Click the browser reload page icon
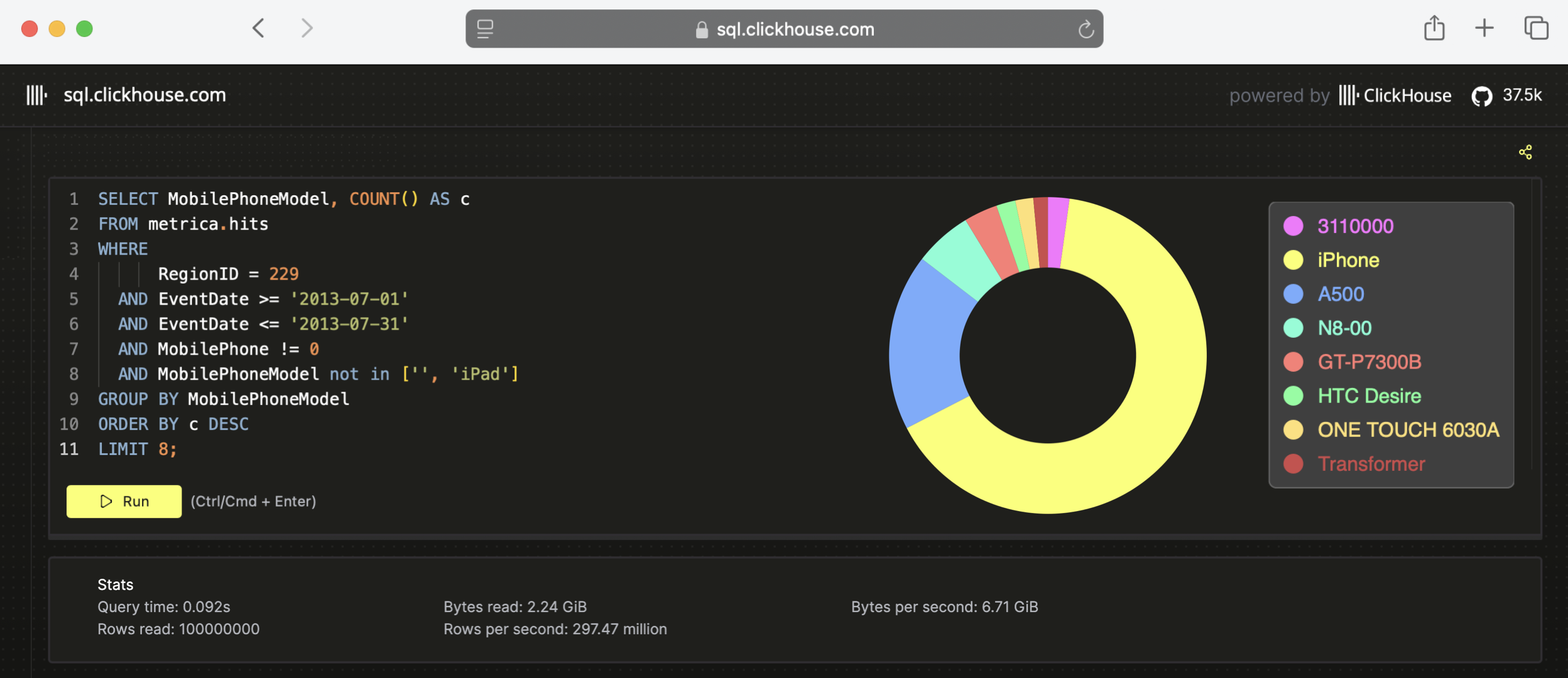The width and height of the screenshot is (1568, 678). (x=1086, y=30)
